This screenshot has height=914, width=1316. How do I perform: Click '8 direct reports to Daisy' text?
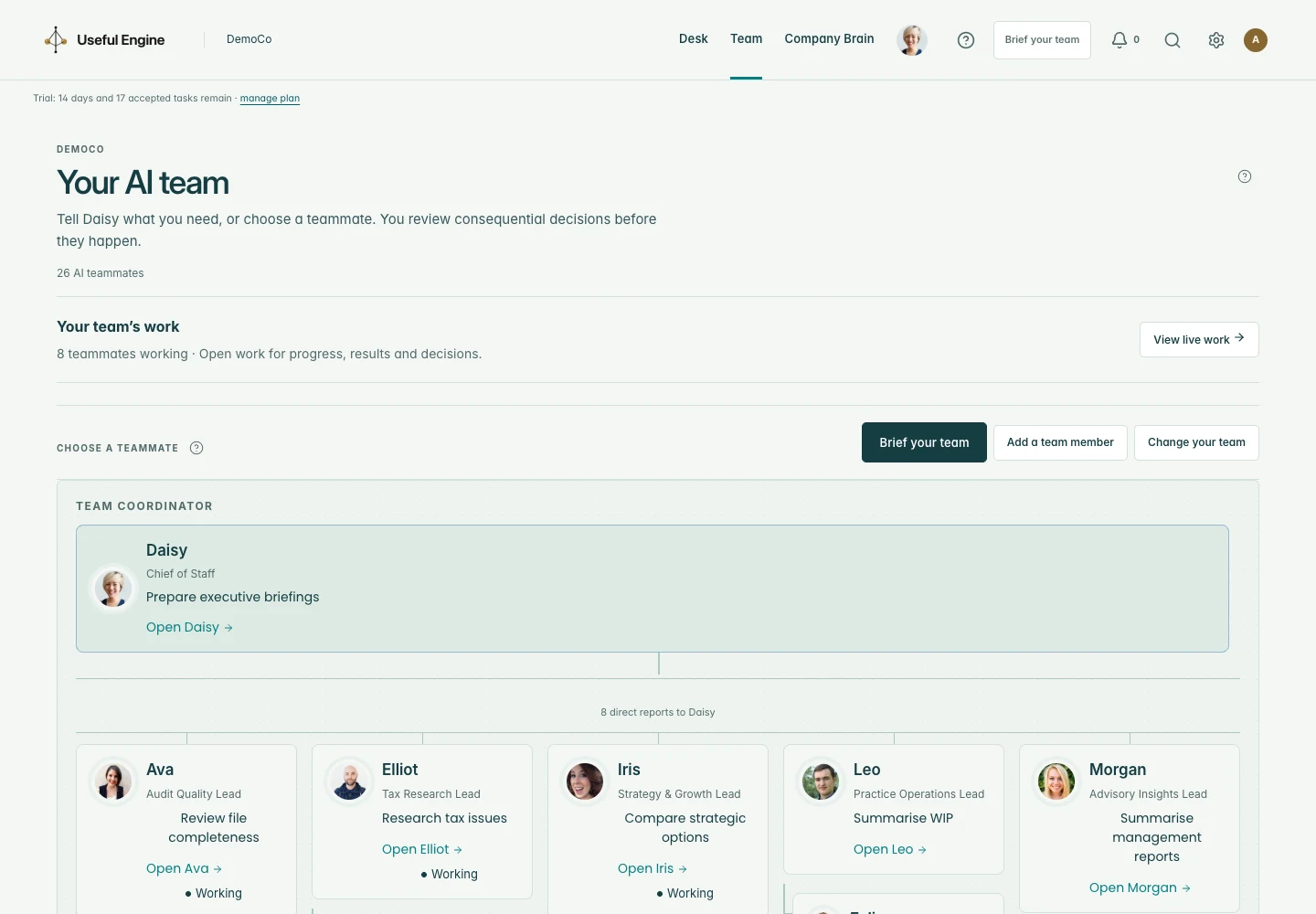[658, 712]
